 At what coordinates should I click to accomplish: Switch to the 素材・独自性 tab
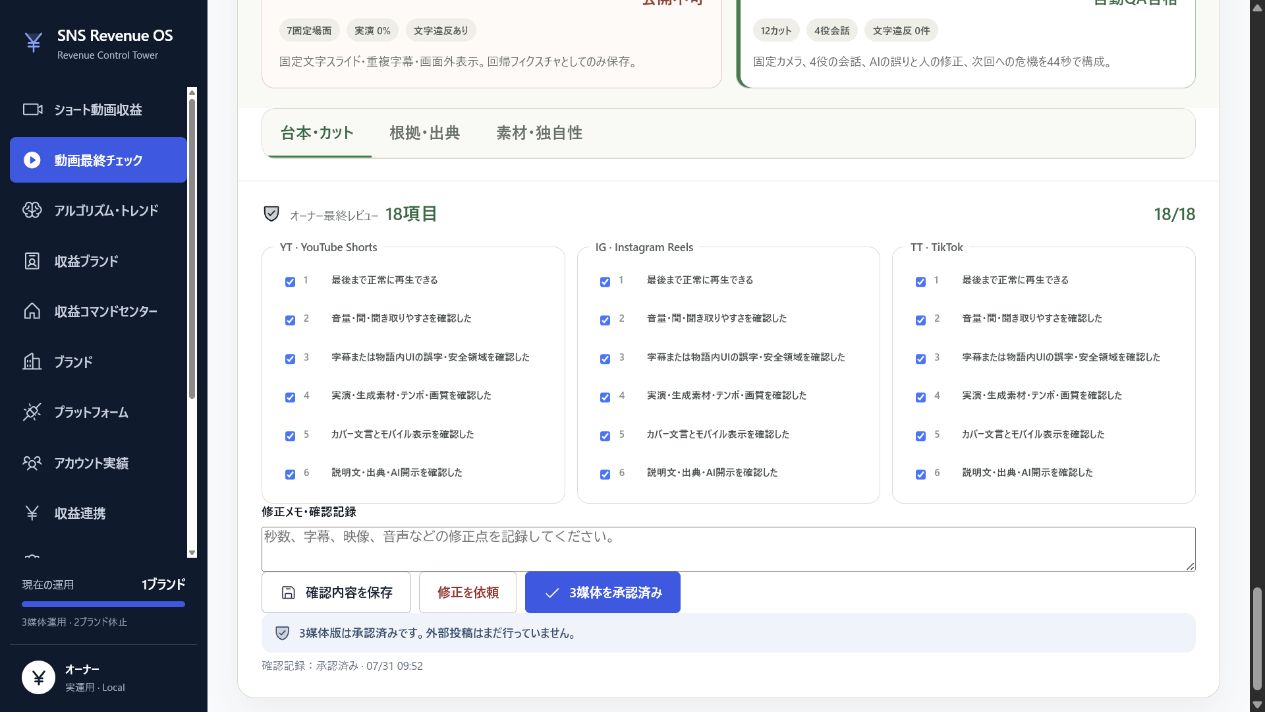coord(539,133)
